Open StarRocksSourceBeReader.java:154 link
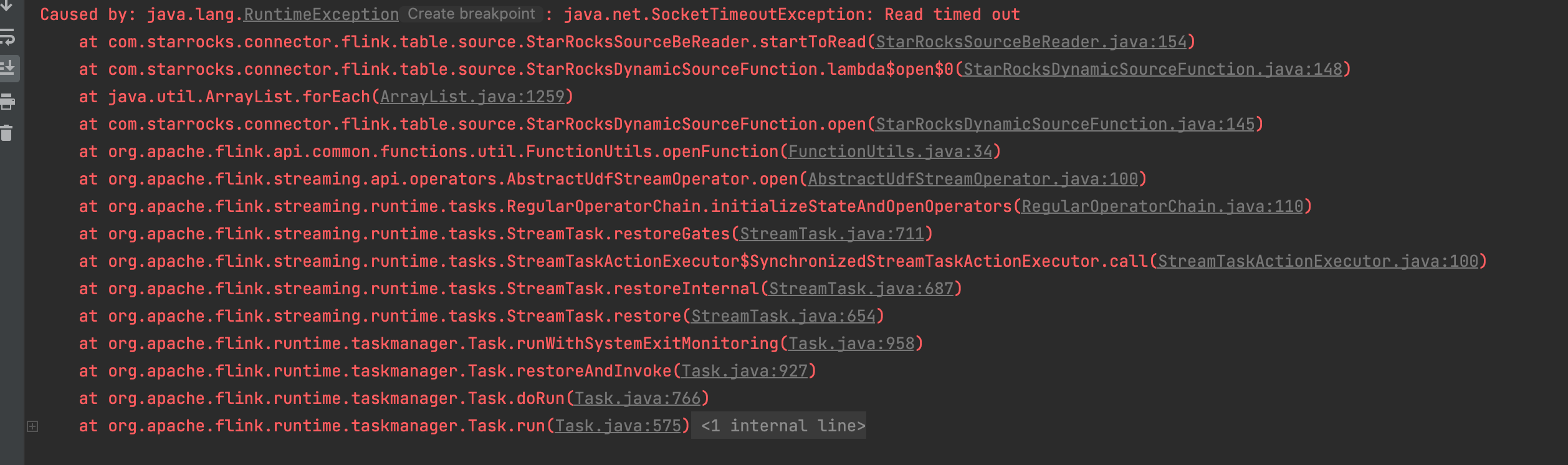1568x465 pixels. click(1031, 42)
